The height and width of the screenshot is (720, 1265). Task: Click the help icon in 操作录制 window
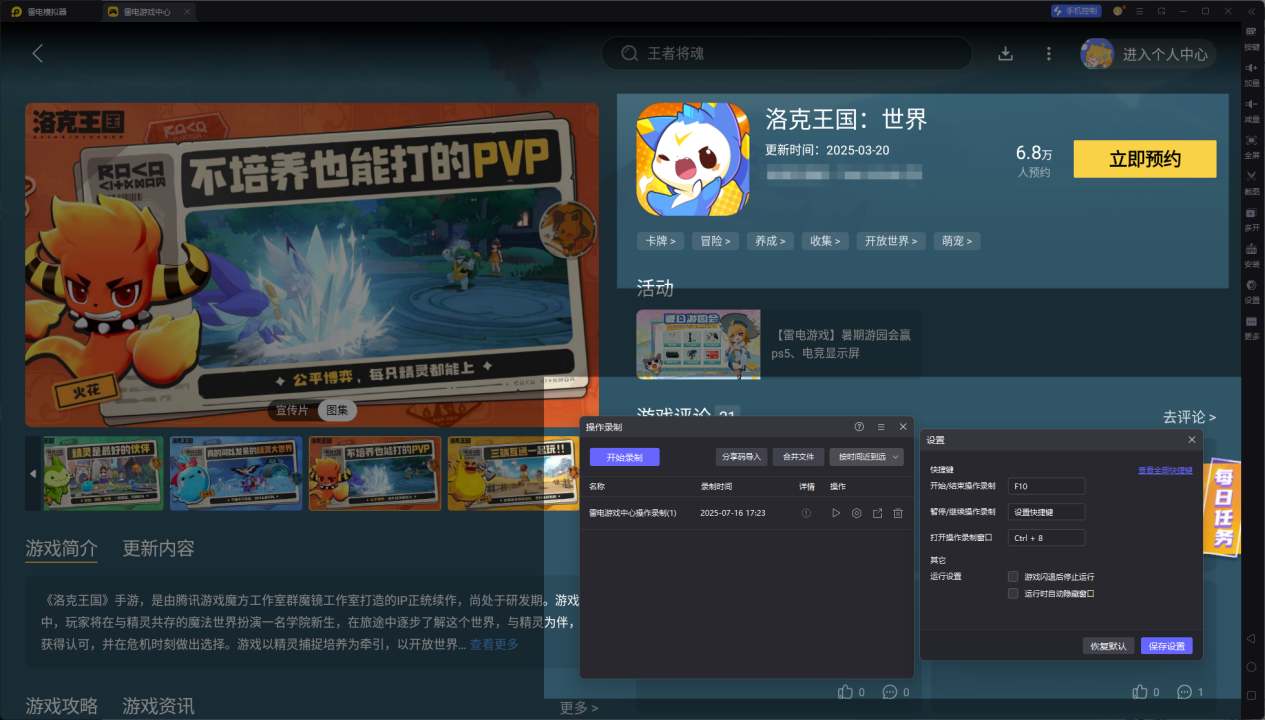tap(859, 426)
